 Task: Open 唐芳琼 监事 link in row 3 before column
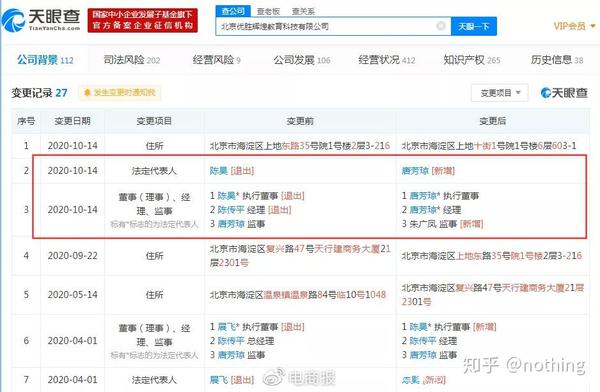tap(231, 224)
